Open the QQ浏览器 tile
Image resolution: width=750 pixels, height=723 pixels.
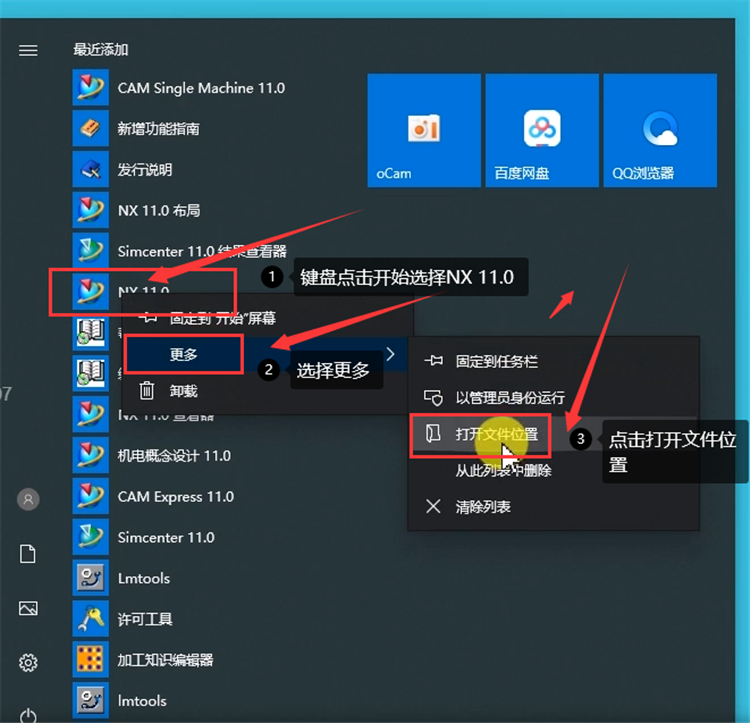(660, 130)
